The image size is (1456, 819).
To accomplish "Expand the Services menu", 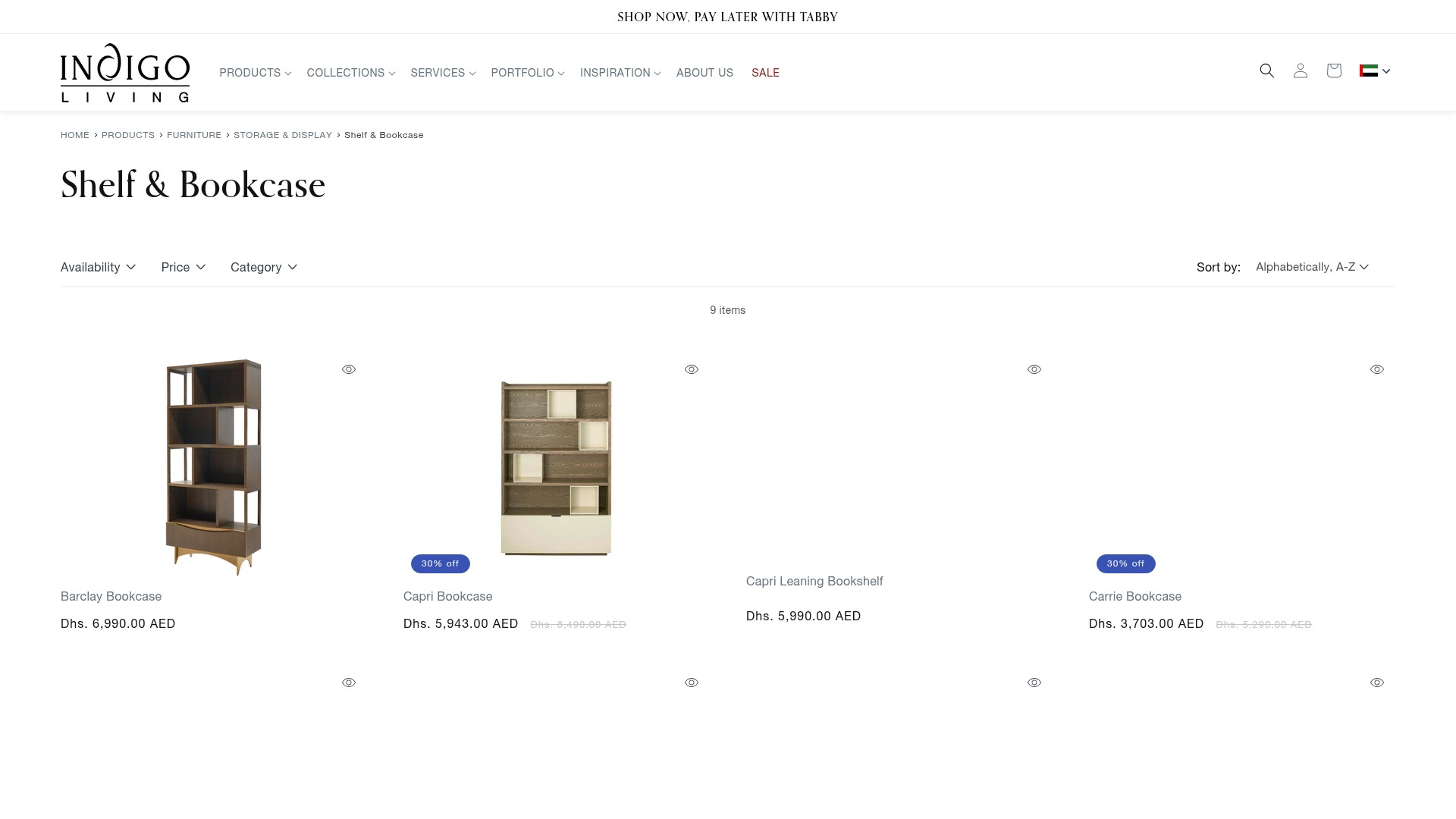I will (x=443, y=73).
